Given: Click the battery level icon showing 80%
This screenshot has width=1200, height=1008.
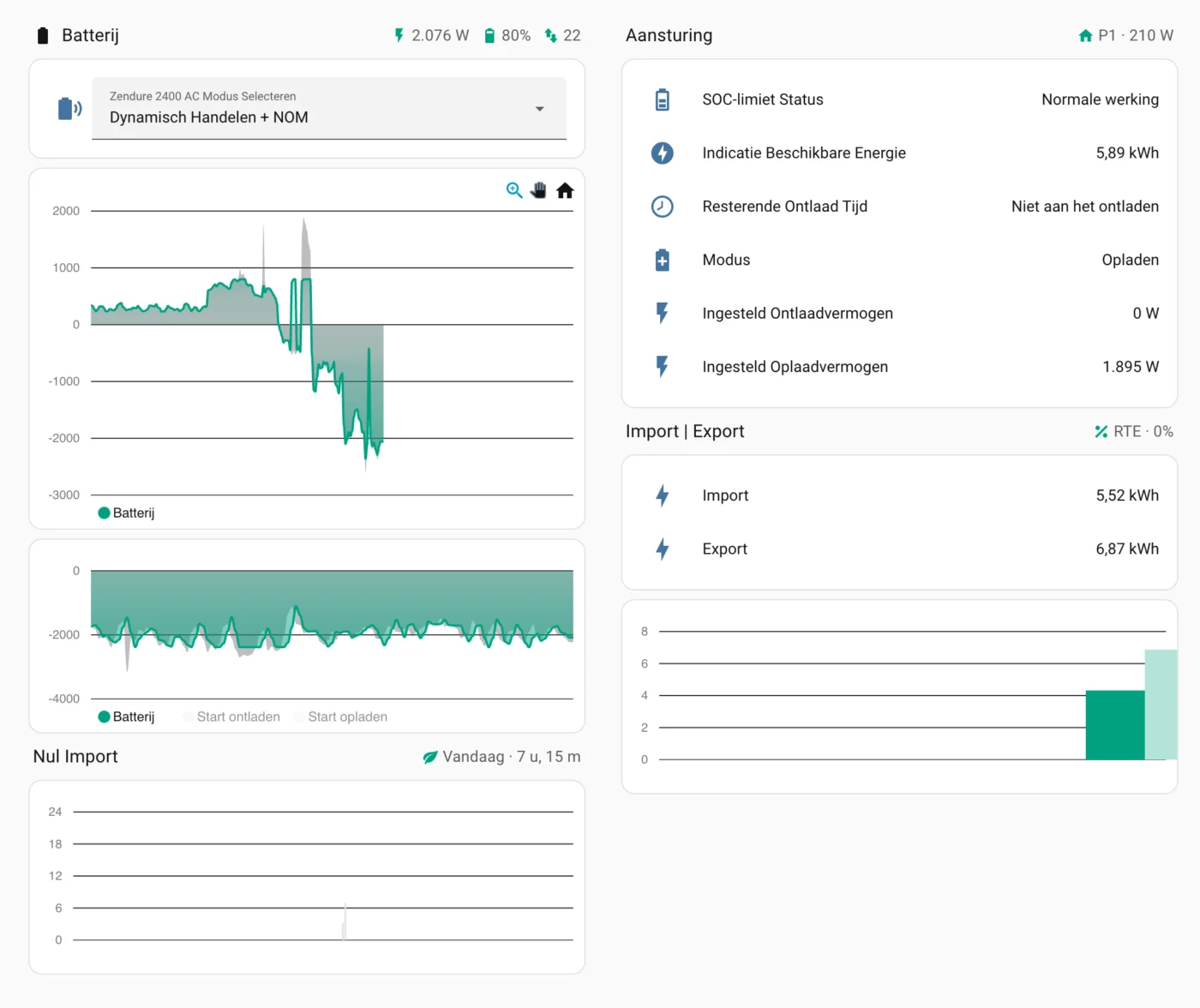Looking at the screenshot, I should (x=489, y=35).
